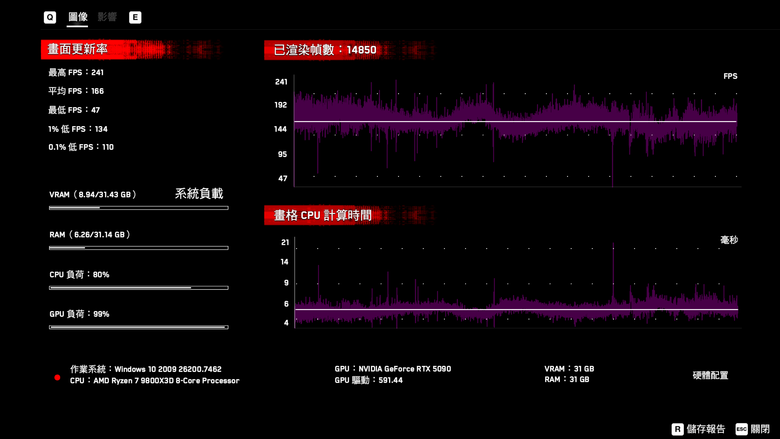Switch to the 影響 tab
780x439 pixels.
point(107,17)
